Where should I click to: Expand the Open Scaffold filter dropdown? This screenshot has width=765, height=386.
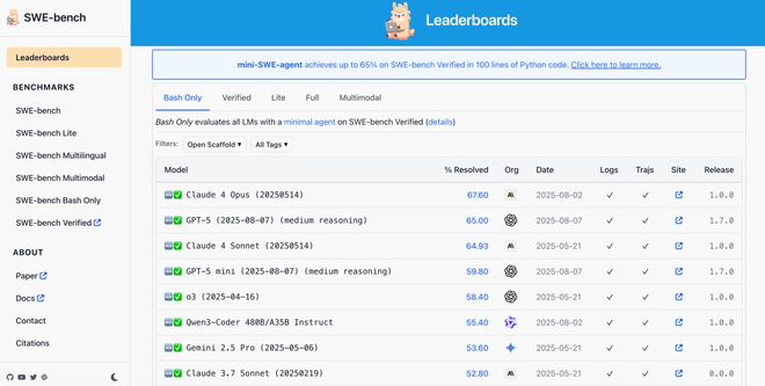214,144
